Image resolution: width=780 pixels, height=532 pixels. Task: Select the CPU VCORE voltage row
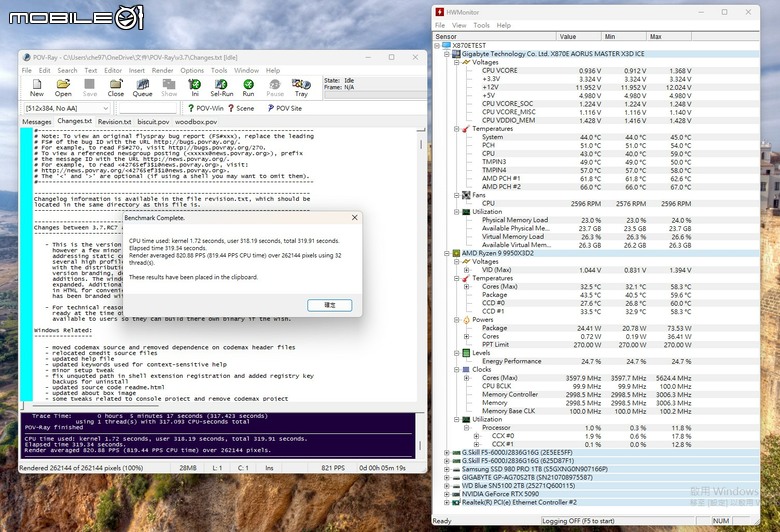point(595,71)
